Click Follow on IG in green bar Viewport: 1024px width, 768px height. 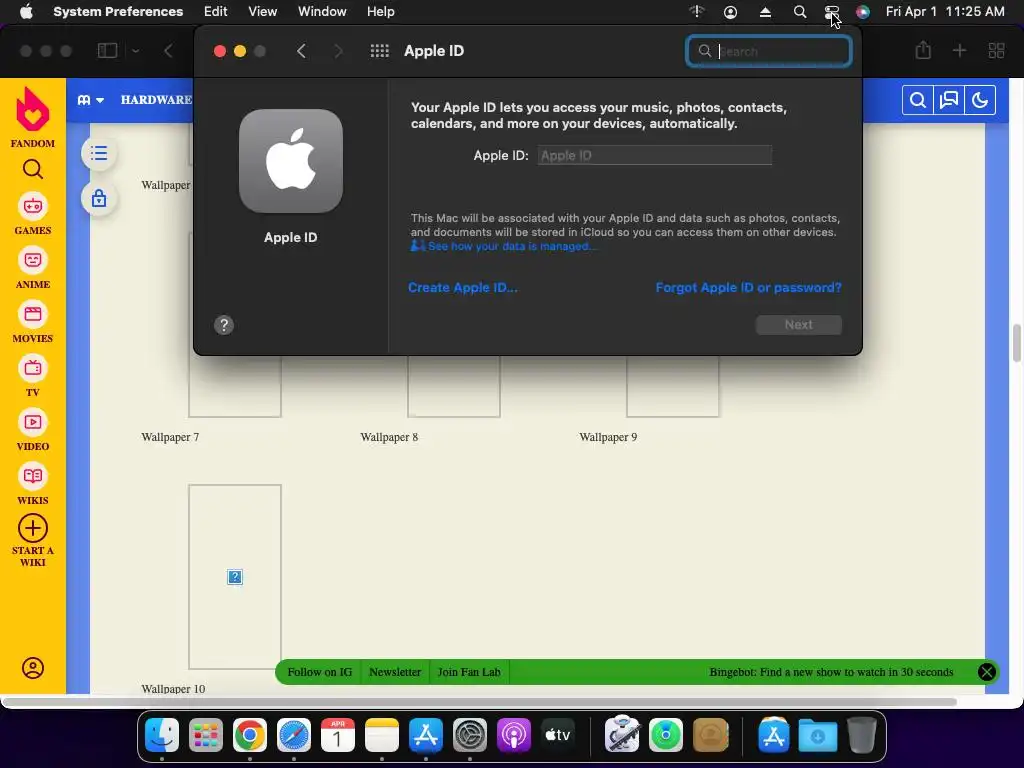click(319, 672)
